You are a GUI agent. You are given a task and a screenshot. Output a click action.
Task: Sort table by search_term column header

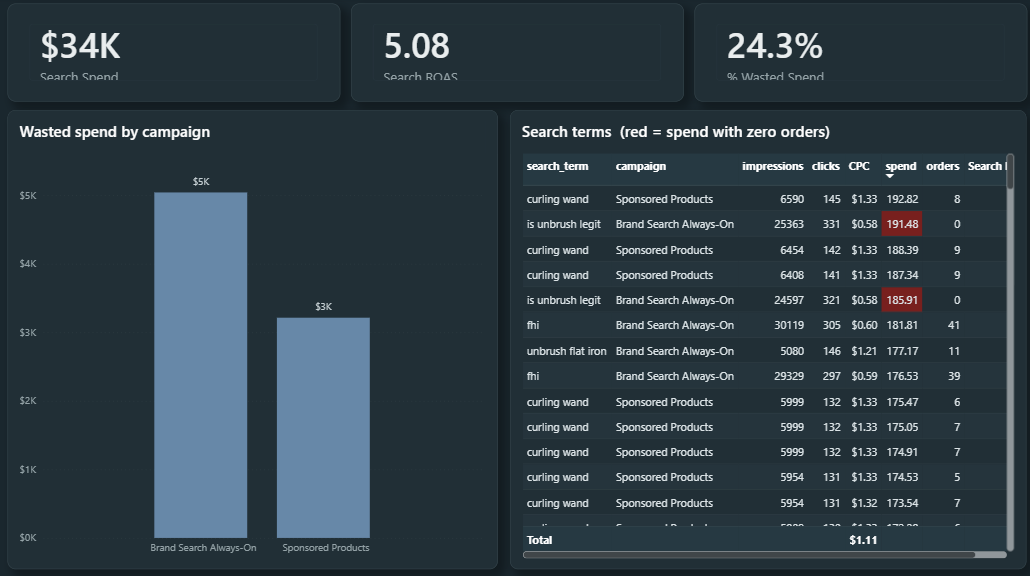[x=557, y=166]
